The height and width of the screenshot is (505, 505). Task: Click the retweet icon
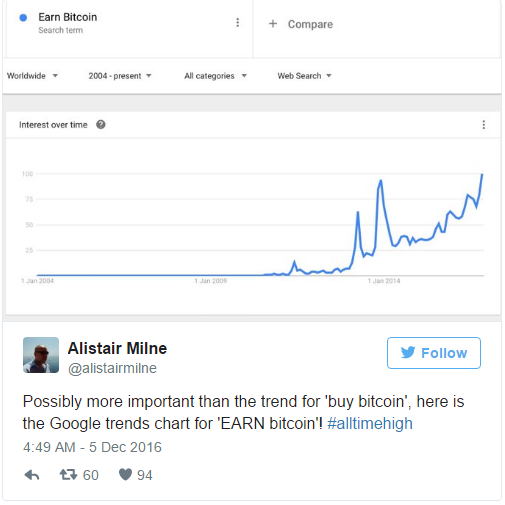pyautogui.click(x=68, y=475)
